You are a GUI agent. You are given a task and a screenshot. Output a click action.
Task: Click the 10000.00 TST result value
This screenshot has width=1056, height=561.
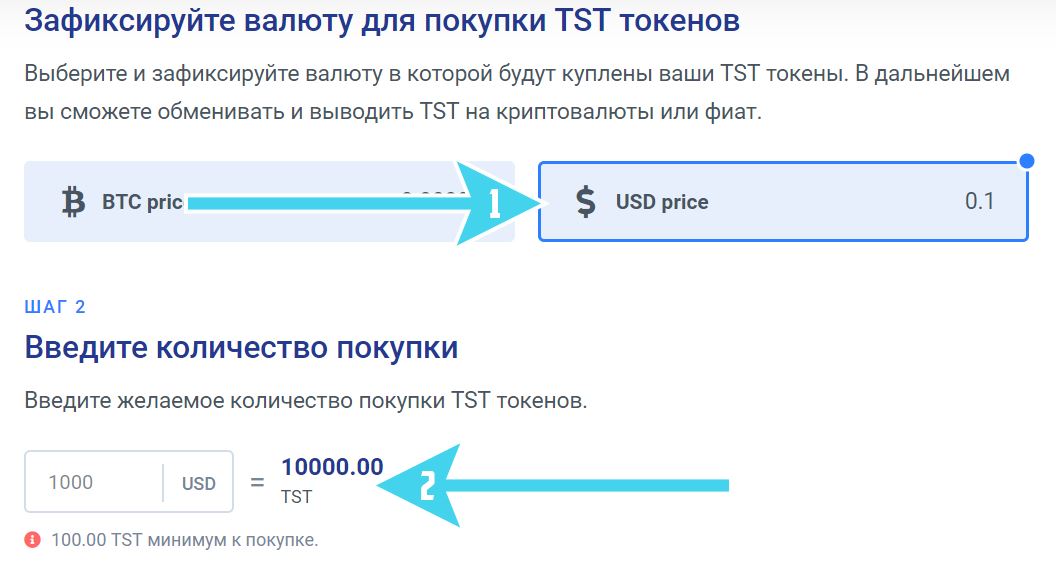(332, 467)
